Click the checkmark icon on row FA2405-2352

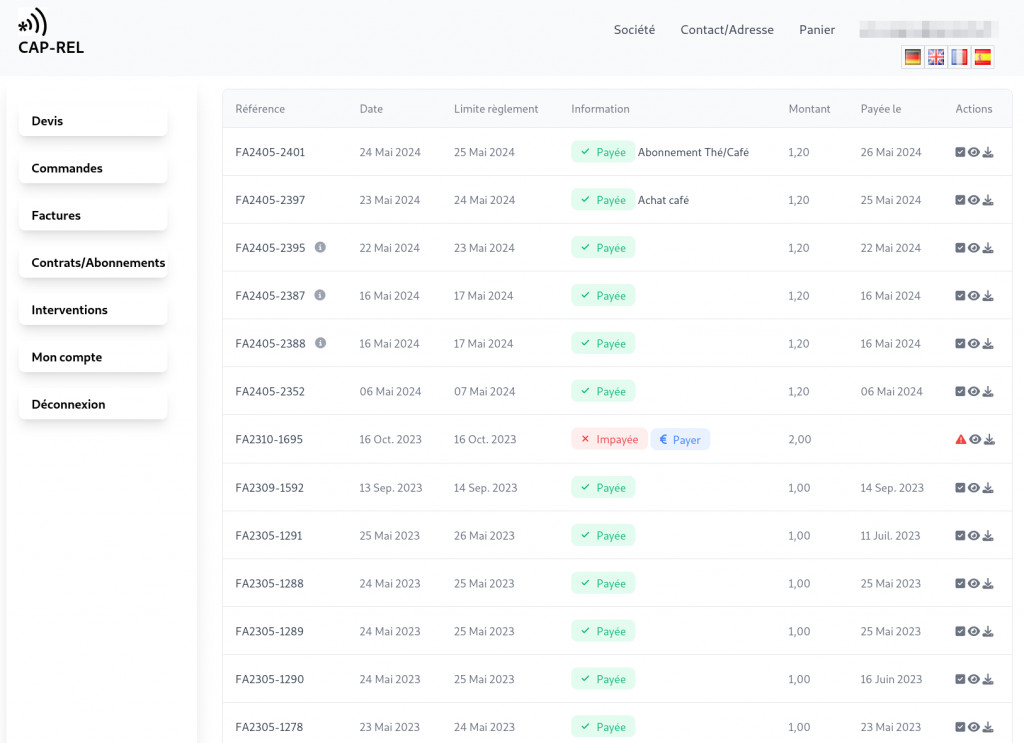coord(960,392)
